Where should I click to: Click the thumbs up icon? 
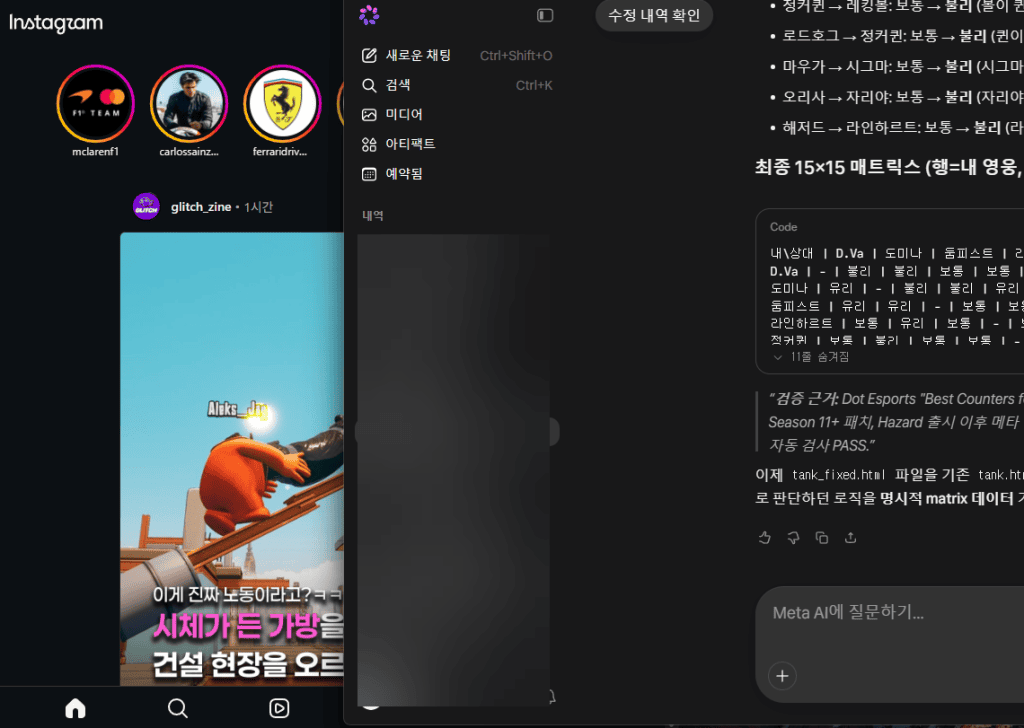[765, 537]
